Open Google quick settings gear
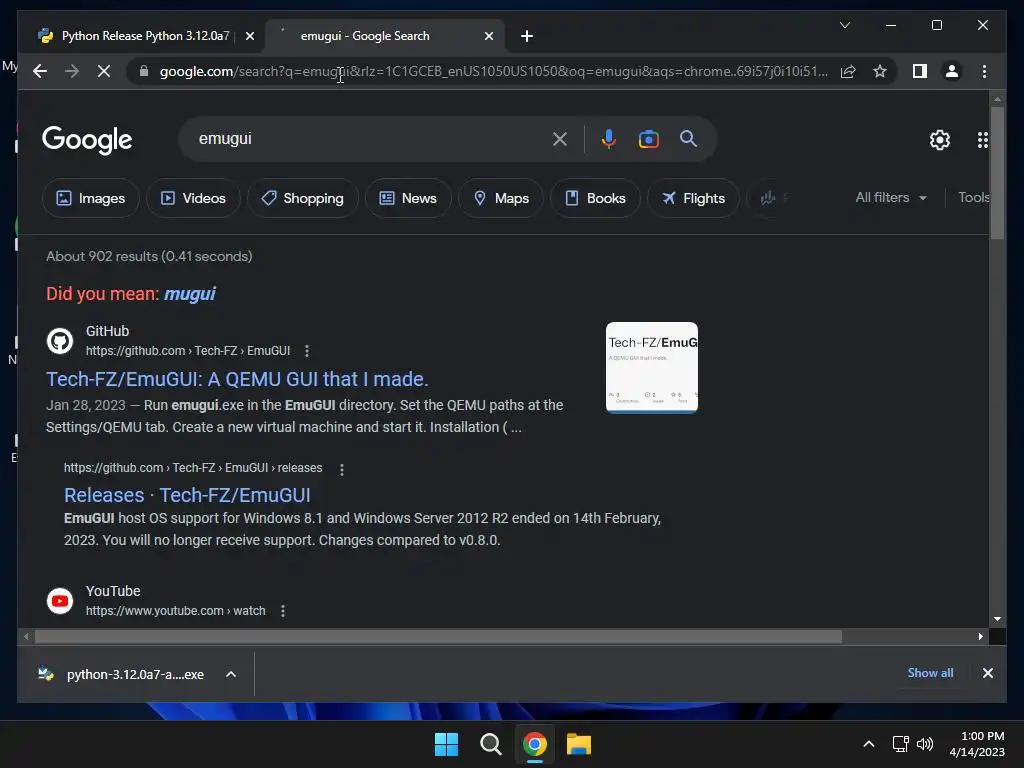1024x768 pixels. 940,140
